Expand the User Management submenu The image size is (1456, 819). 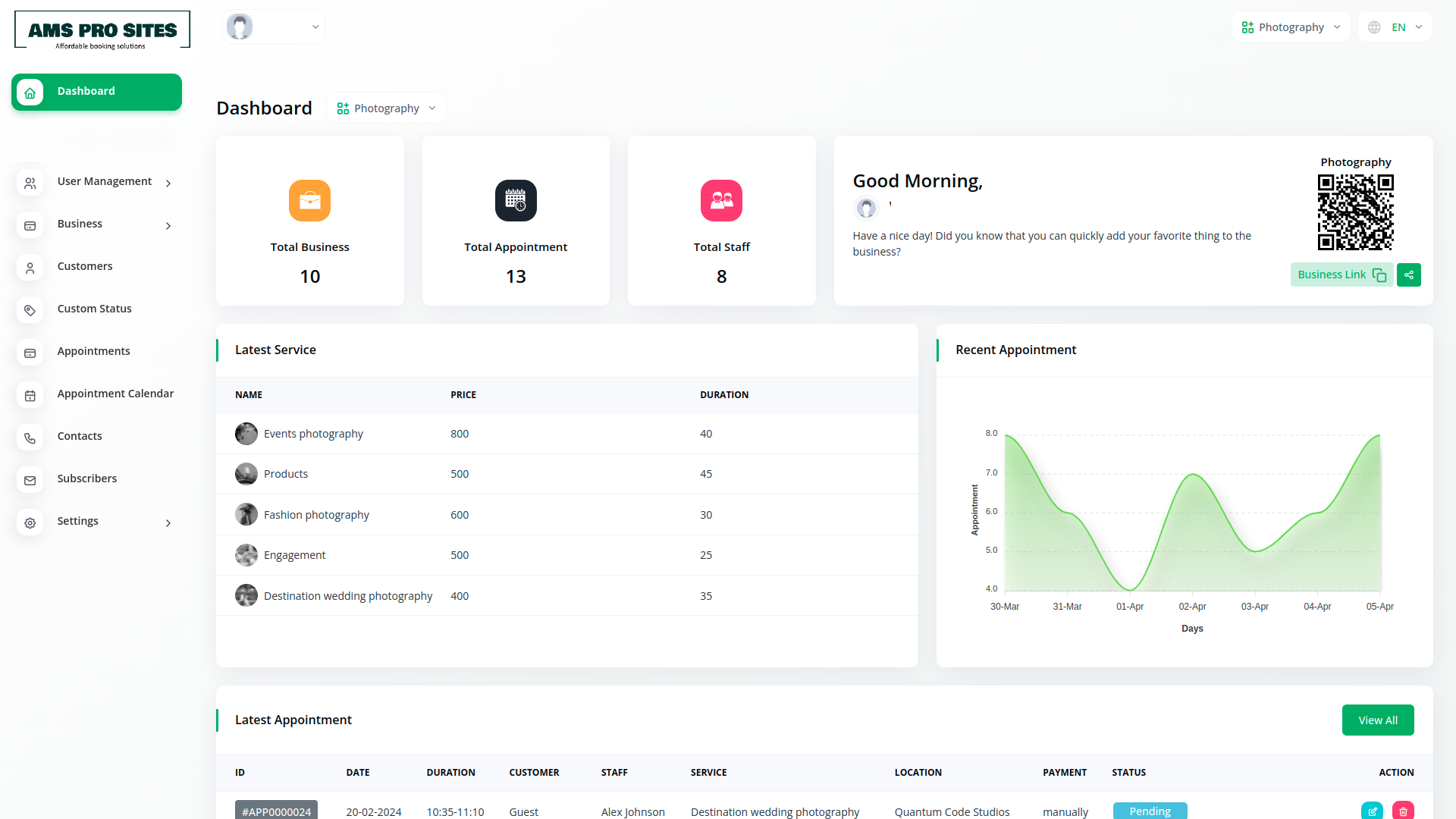168,183
